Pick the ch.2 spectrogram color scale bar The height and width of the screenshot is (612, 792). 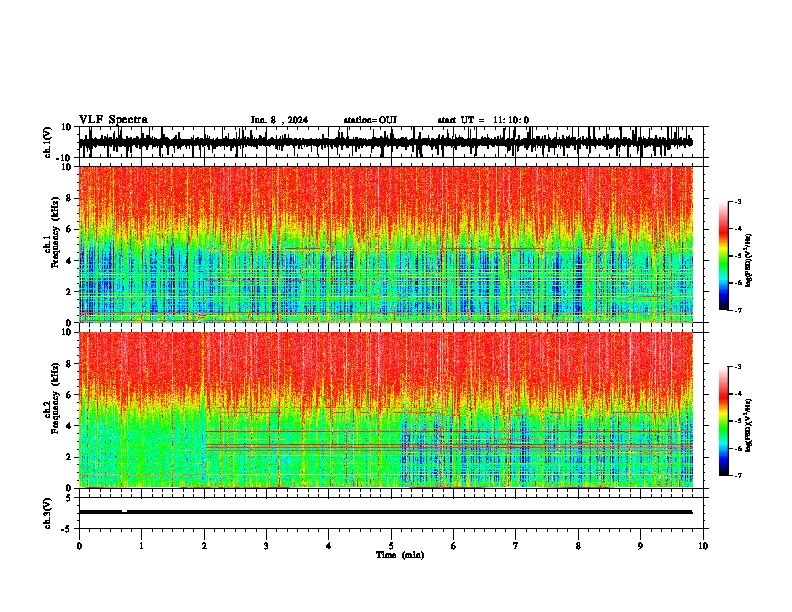point(723,421)
